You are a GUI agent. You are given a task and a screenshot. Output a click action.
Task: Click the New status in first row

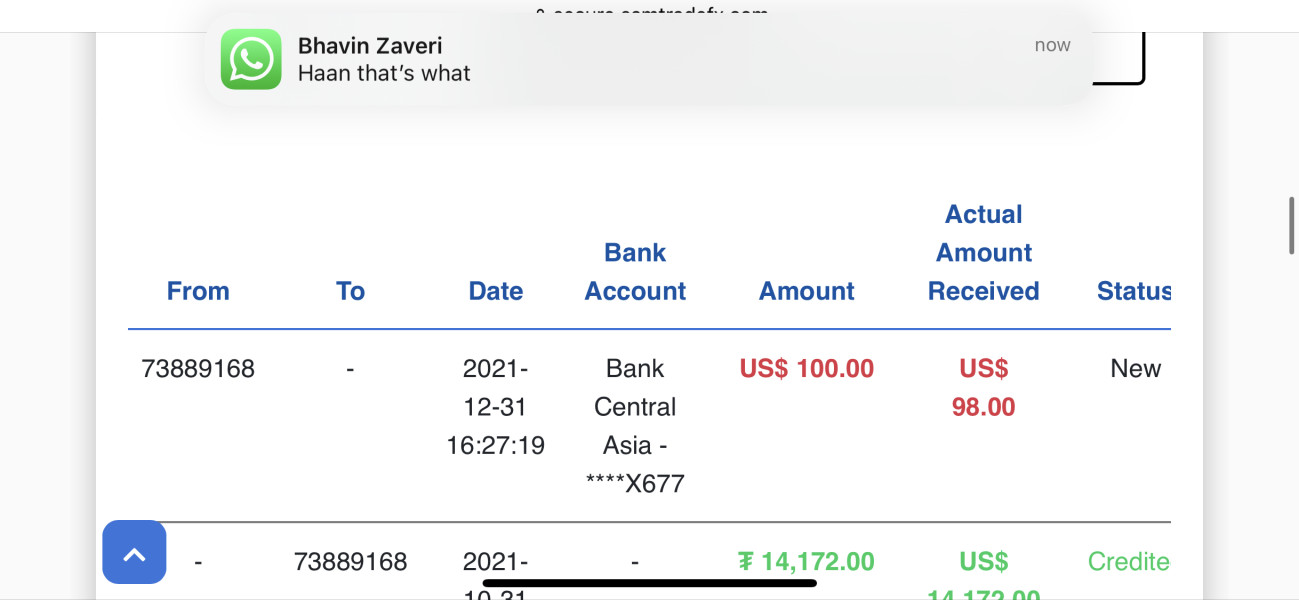coord(1135,369)
